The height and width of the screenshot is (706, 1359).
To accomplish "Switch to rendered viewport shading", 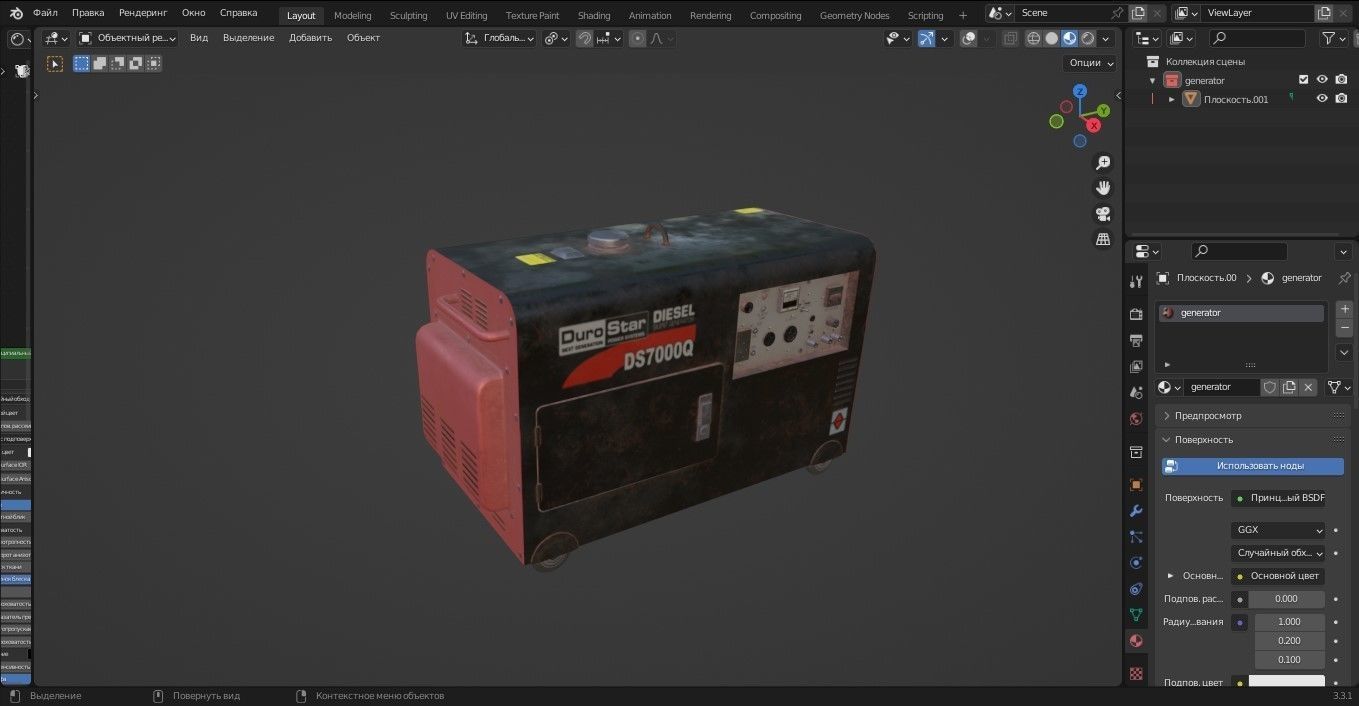I will pyautogui.click(x=1087, y=38).
